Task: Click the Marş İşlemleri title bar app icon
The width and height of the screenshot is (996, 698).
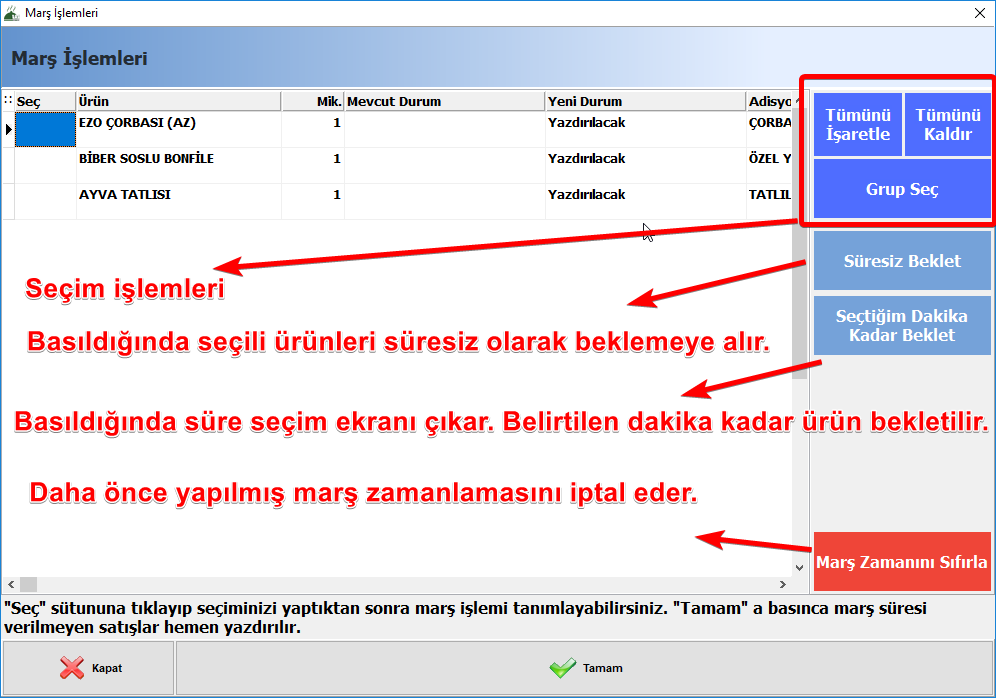Action: (11, 13)
